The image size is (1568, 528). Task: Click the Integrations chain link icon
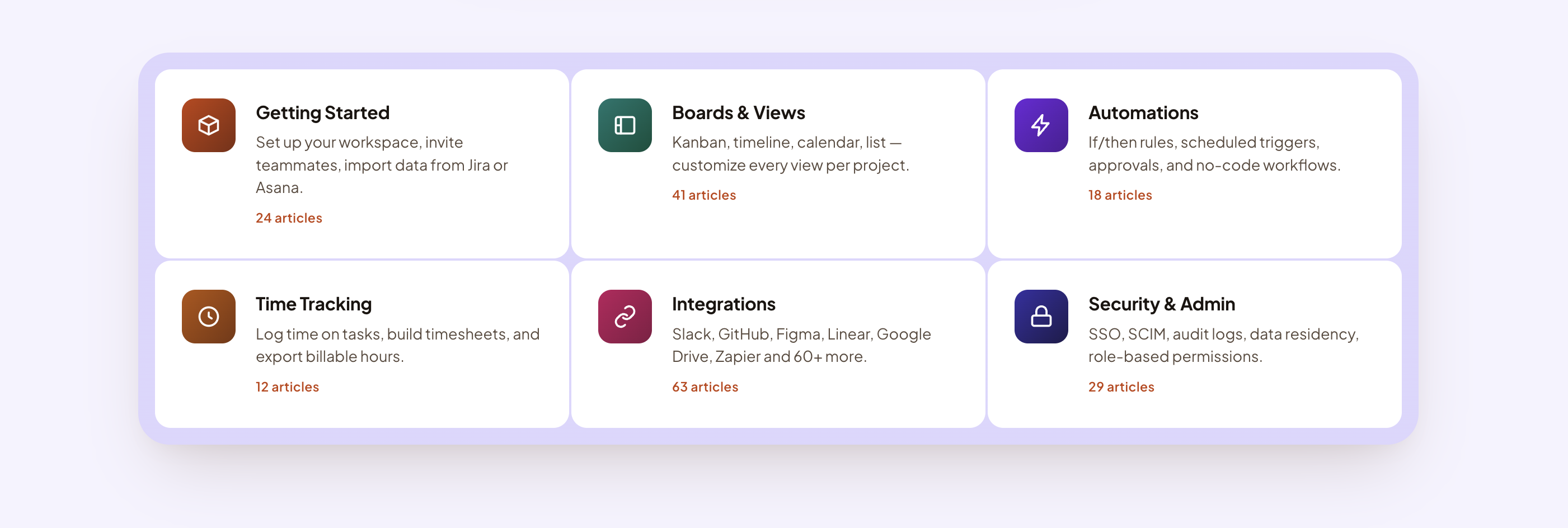click(625, 317)
